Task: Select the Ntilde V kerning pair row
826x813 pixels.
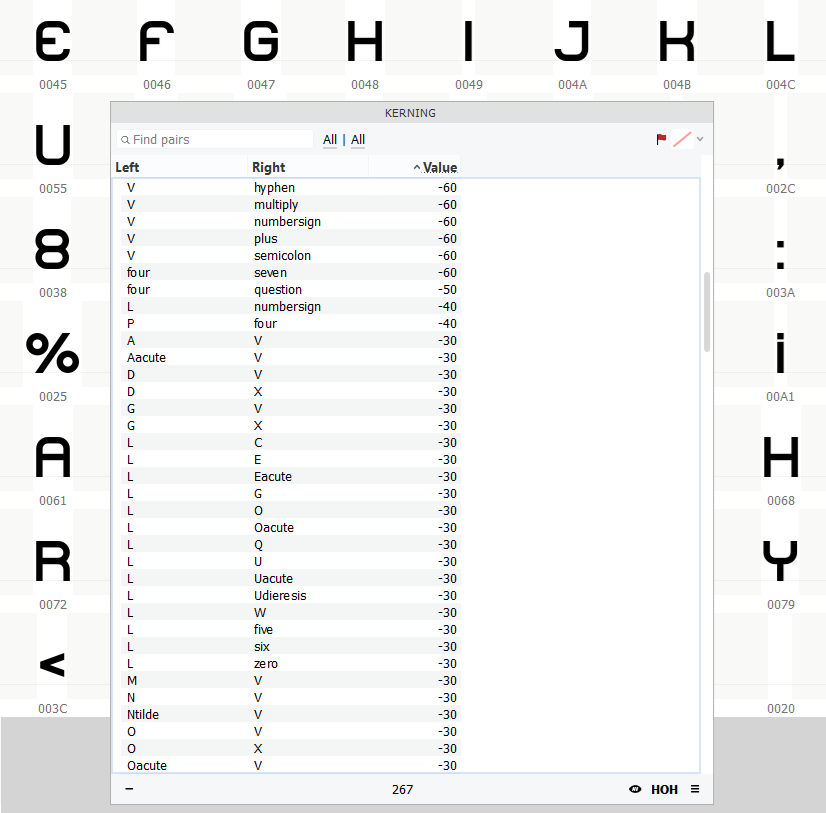Action: coord(291,714)
